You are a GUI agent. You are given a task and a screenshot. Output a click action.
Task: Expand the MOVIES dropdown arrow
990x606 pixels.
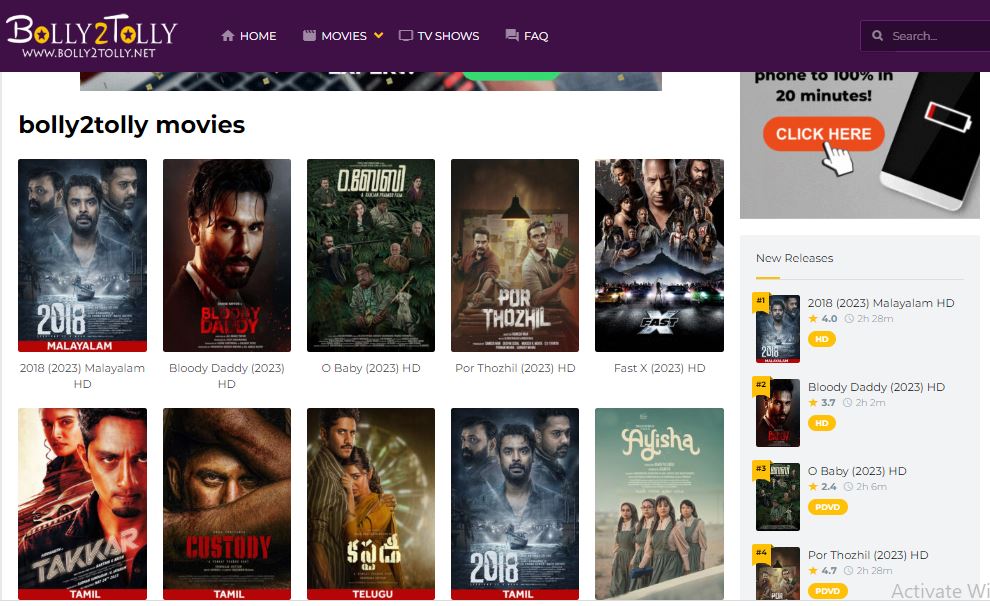(x=378, y=35)
